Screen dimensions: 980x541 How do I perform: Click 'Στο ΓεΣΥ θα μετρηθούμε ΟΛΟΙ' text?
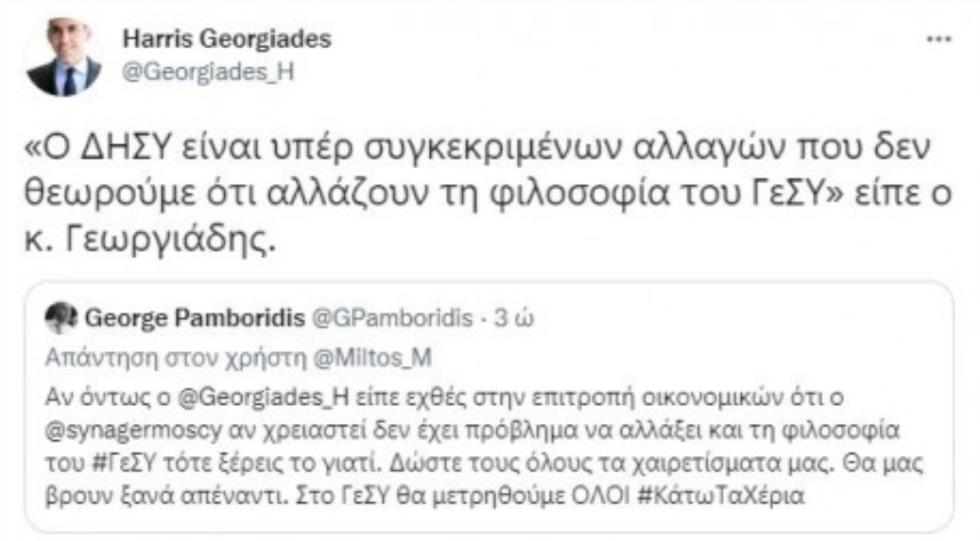(x=463, y=496)
